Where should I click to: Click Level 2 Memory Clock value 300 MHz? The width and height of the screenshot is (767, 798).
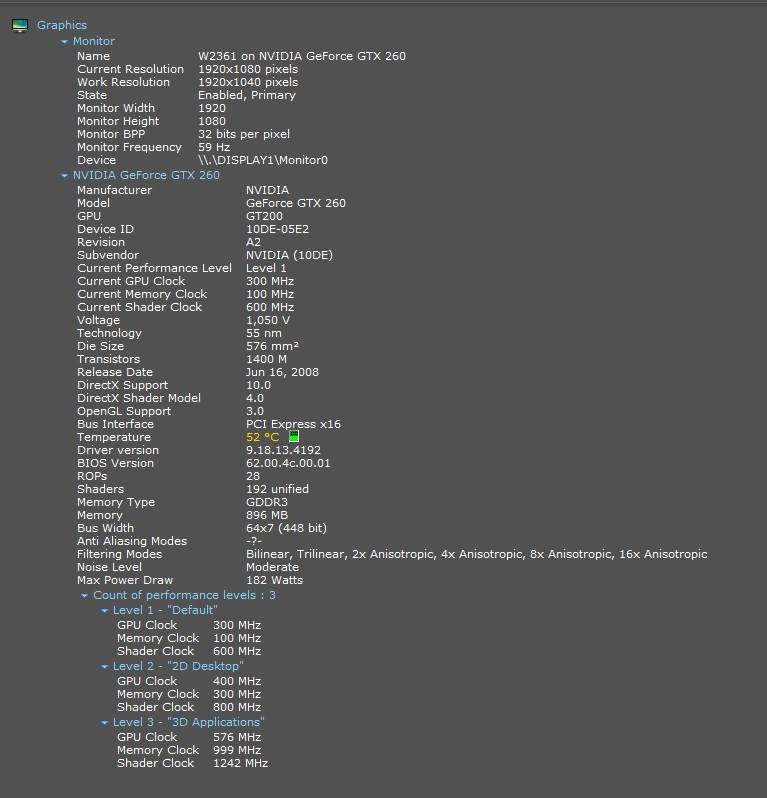pyautogui.click(x=237, y=694)
